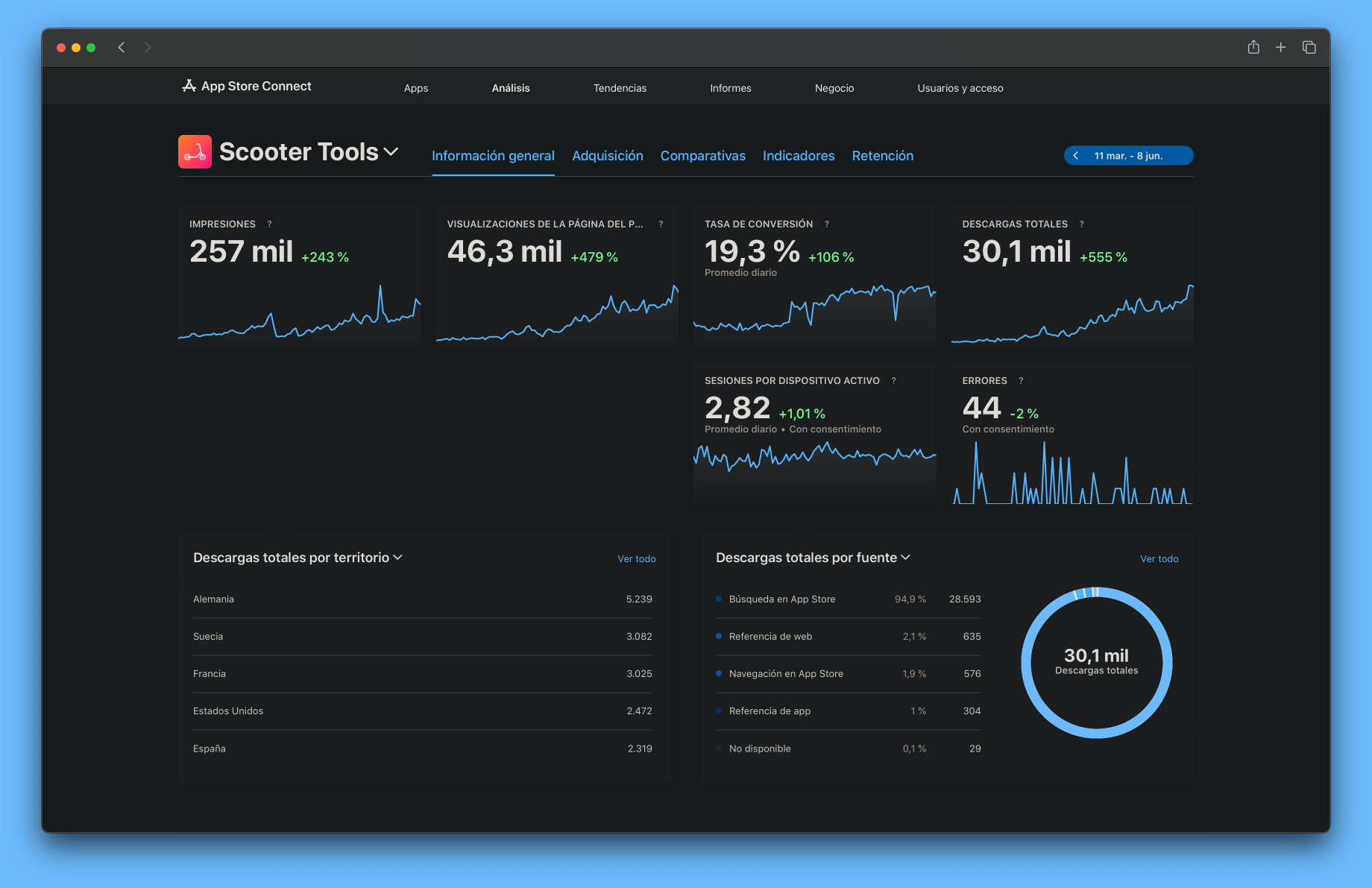Open Descargas totales por fuente dropdown

click(907, 557)
